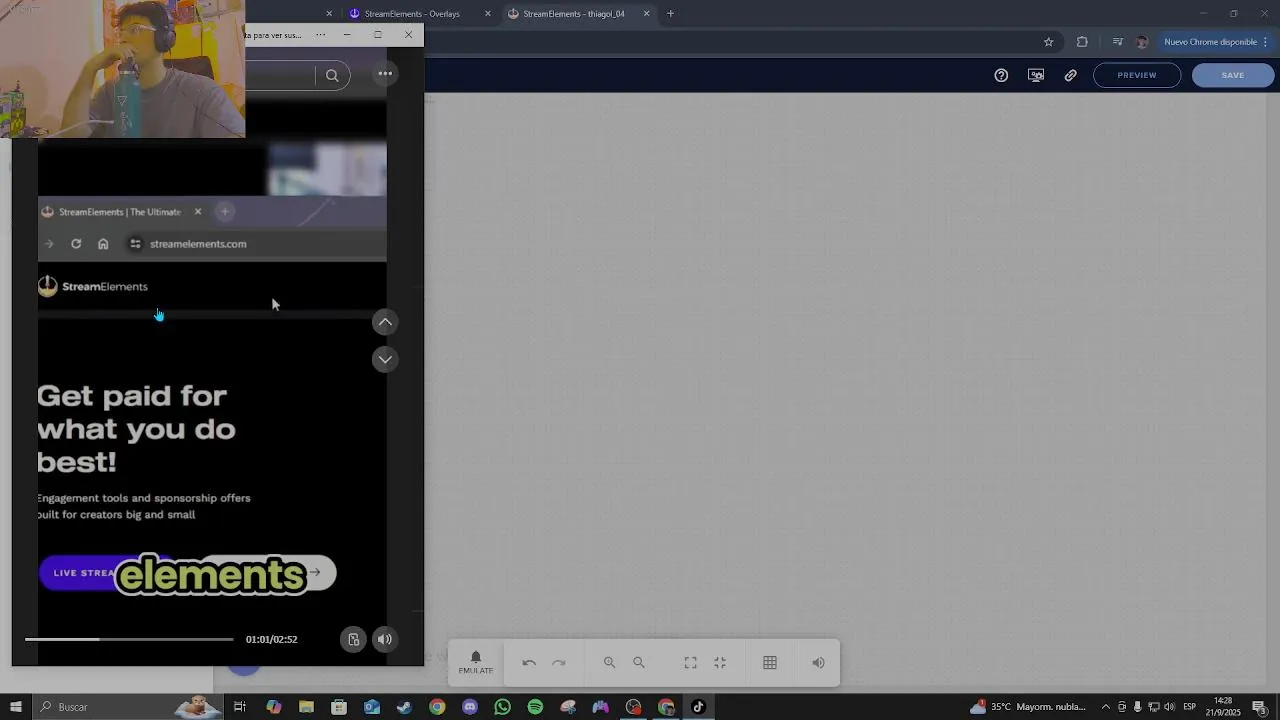Screen dimensions: 1280x720
Task: Open Copilot from the taskbar
Action: 273,707
